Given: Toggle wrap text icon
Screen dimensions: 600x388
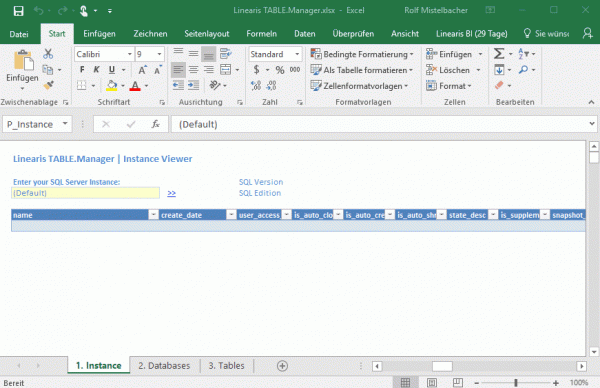Looking at the screenshot, I should tap(226, 54).
